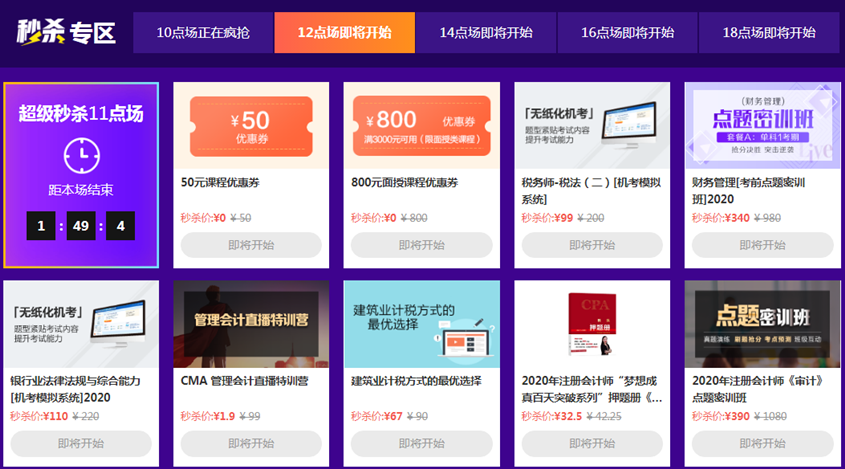Click the struck-through ¥980 original price
This screenshot has height=469, width=845.
[x=767, y=218]
